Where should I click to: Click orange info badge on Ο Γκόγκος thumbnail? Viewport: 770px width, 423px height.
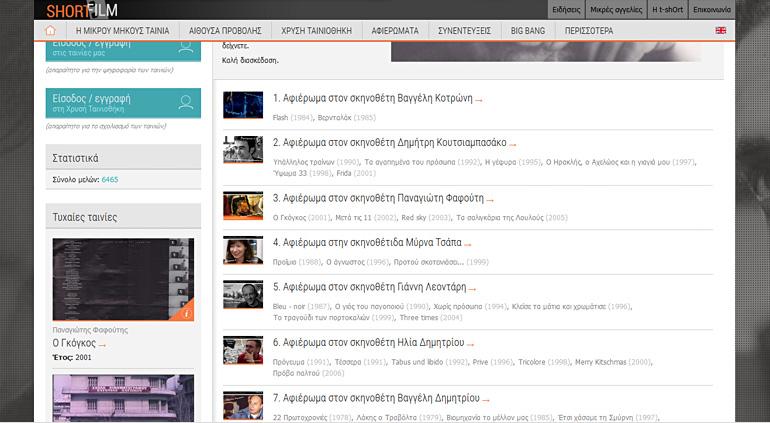click(187, 314)
